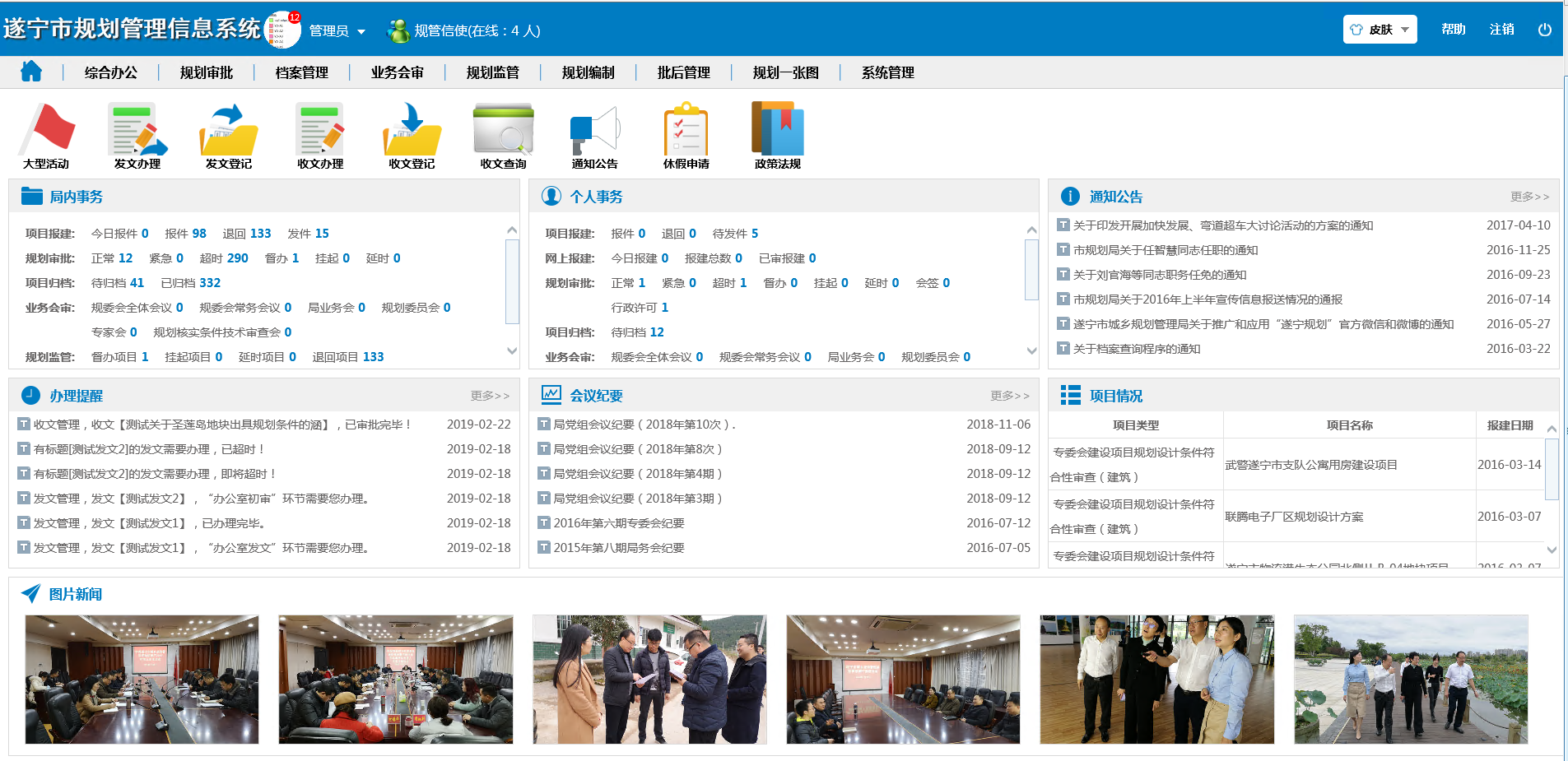Image resolution: width=1568 pixels, height=761 pixels.
Task: Expand the 管理员 user dropdown
Action: pyautogui.click(x=337, y=31)
